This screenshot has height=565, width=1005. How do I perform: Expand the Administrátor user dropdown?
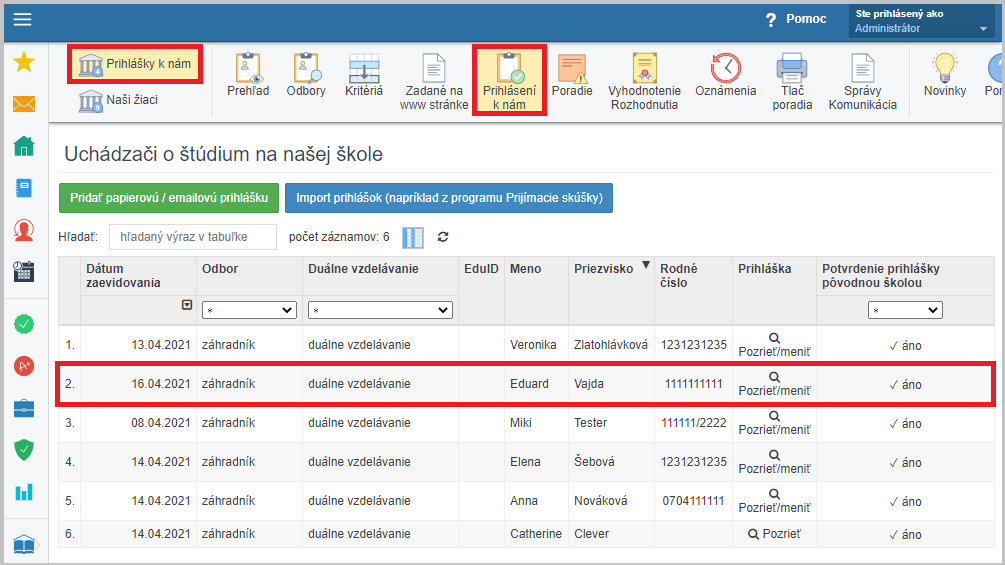click(921, 21)
